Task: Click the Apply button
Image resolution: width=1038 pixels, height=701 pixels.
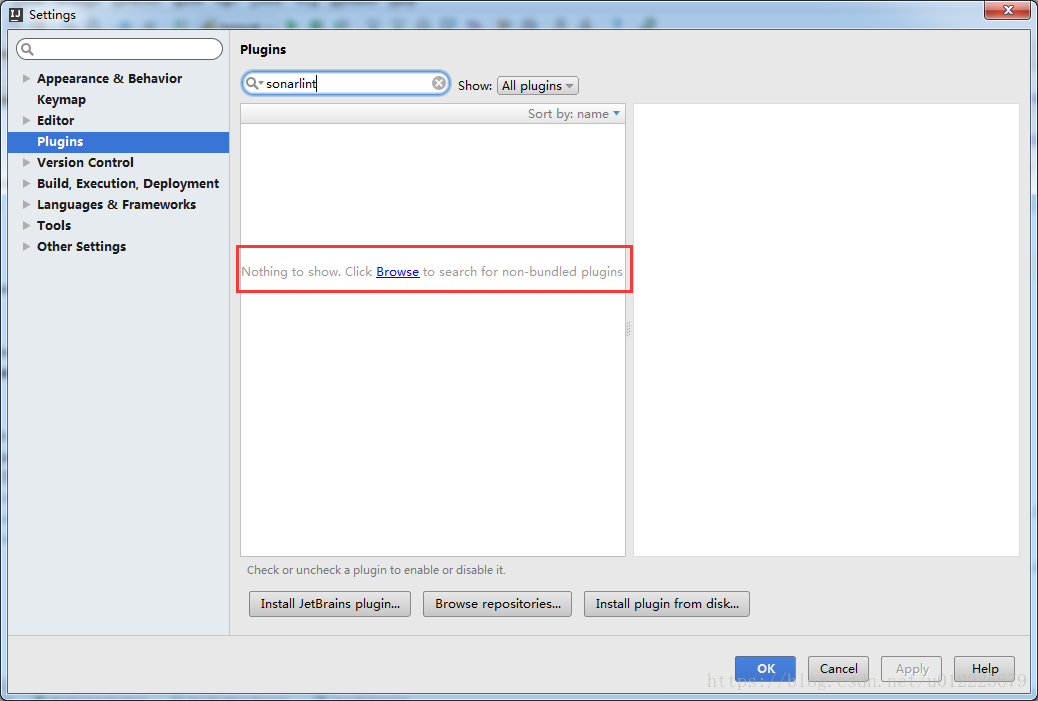Action: click(912, 669)
